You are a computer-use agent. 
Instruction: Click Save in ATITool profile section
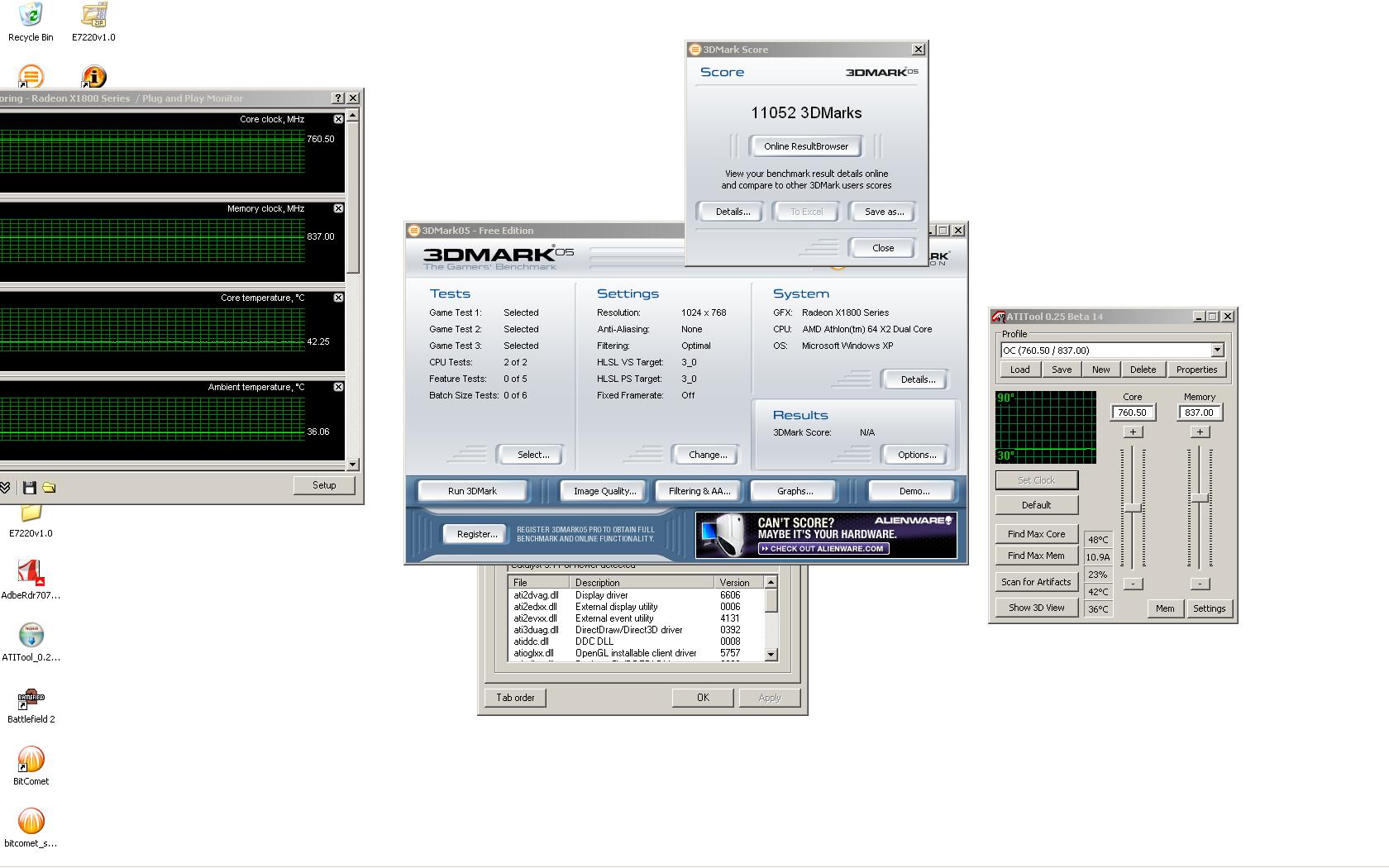tap(1062, 370)
